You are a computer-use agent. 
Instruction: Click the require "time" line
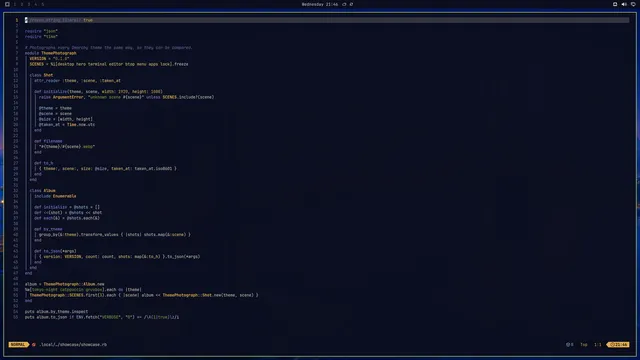pyautogui.click(x=41, y=36)
